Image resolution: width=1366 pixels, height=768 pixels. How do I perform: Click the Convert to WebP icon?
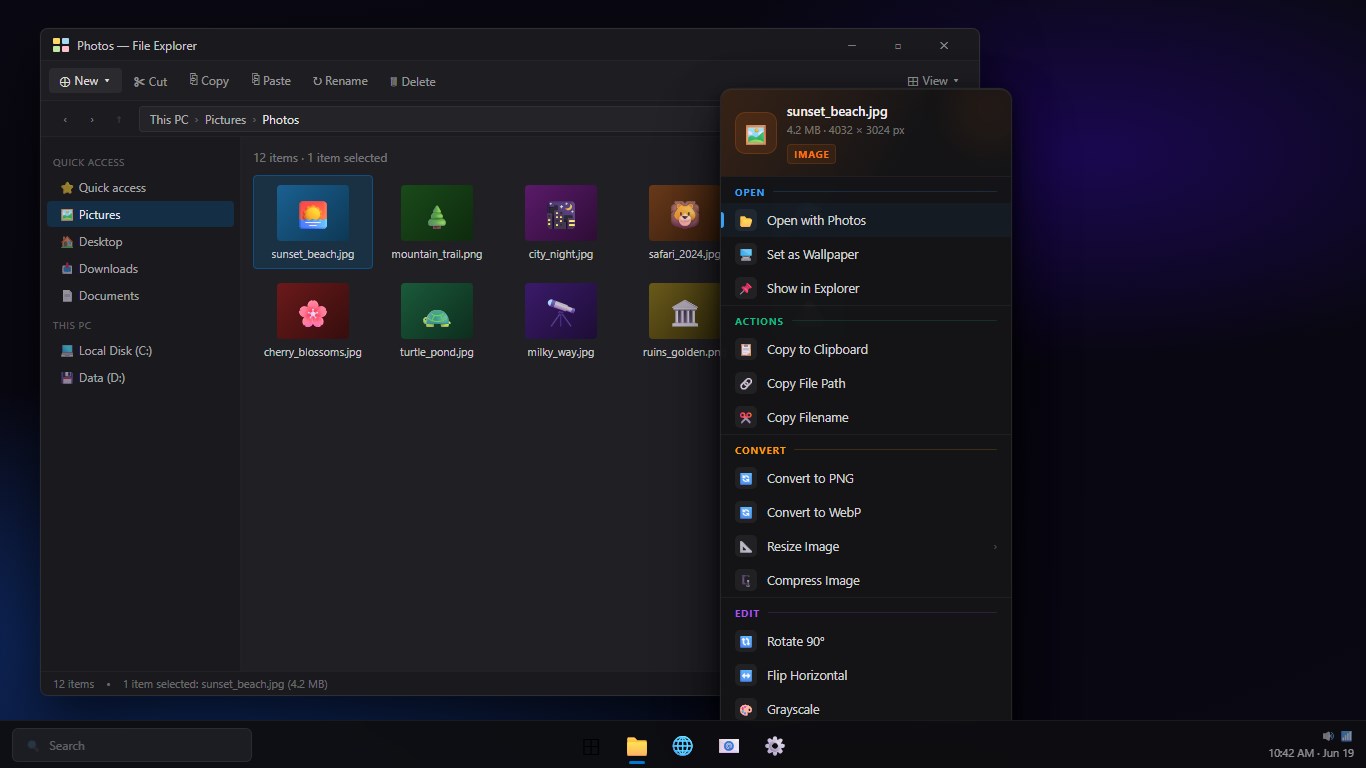(x=746, y=513)
